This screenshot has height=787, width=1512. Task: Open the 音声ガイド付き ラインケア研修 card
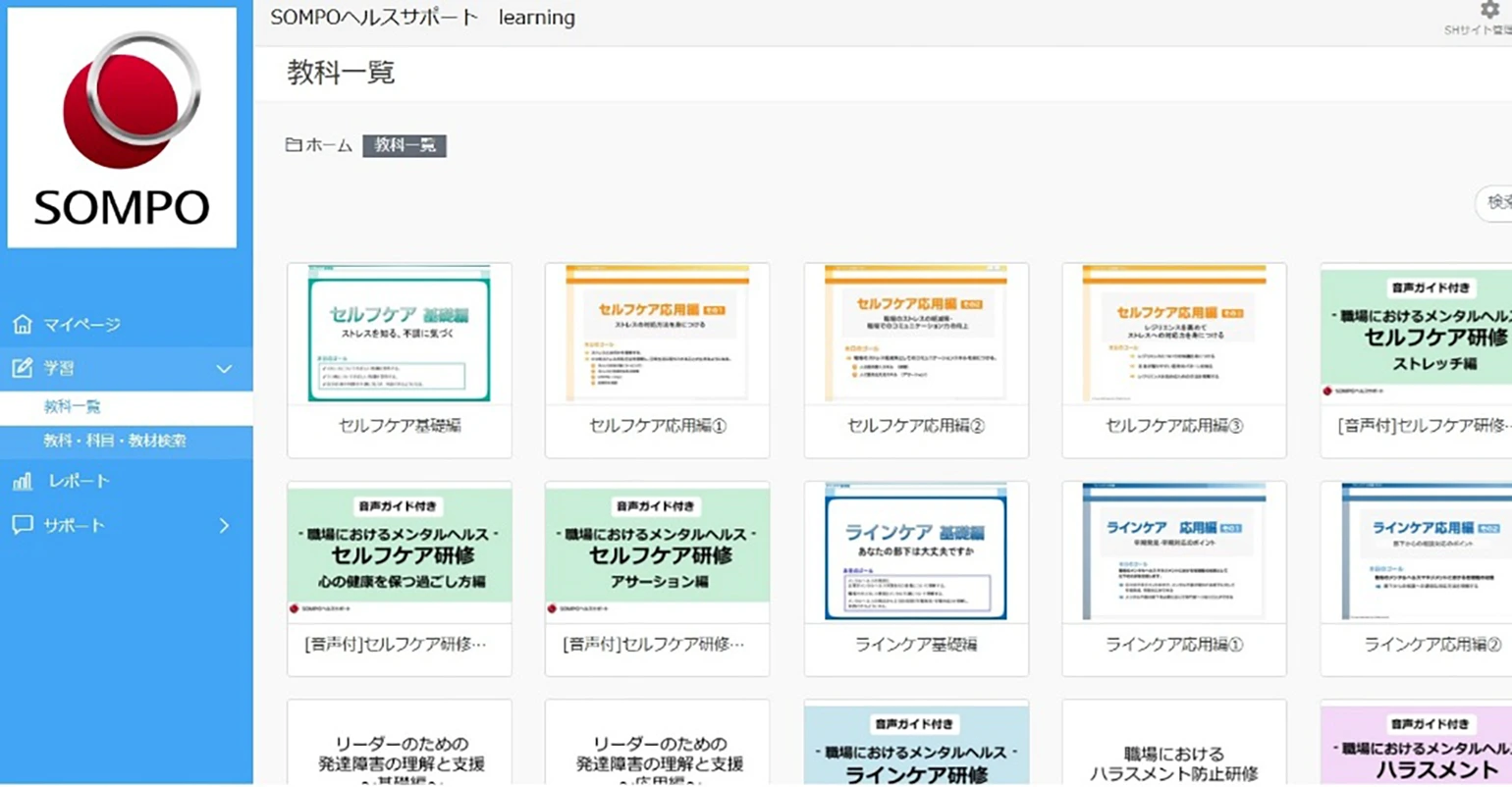pyautogui.click(x=916, y=743)
